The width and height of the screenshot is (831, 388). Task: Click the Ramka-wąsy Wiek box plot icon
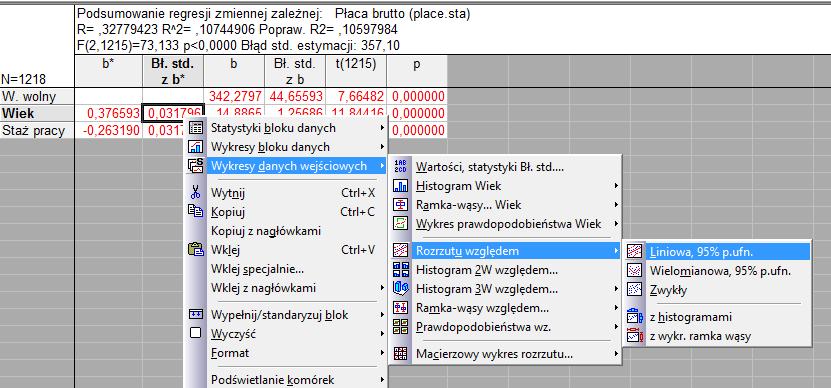click(401, 205)
